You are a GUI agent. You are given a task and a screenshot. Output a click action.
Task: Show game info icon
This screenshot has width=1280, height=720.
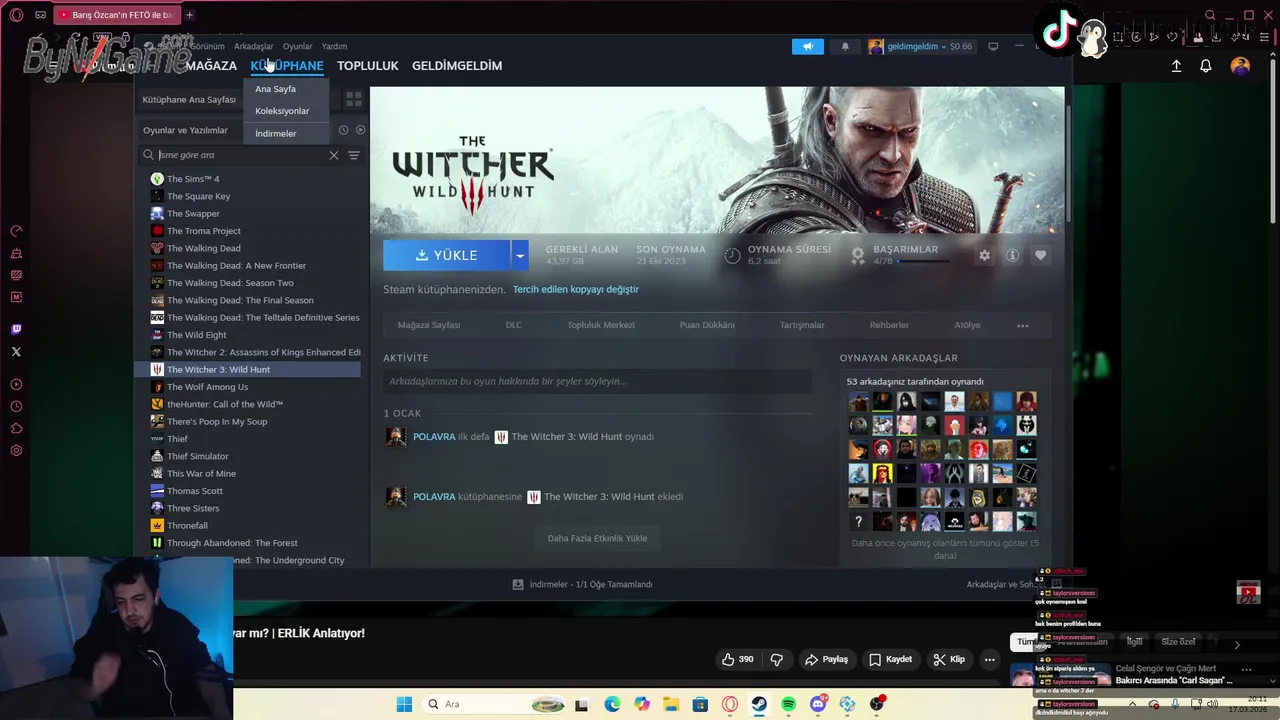pos(1012,255)
